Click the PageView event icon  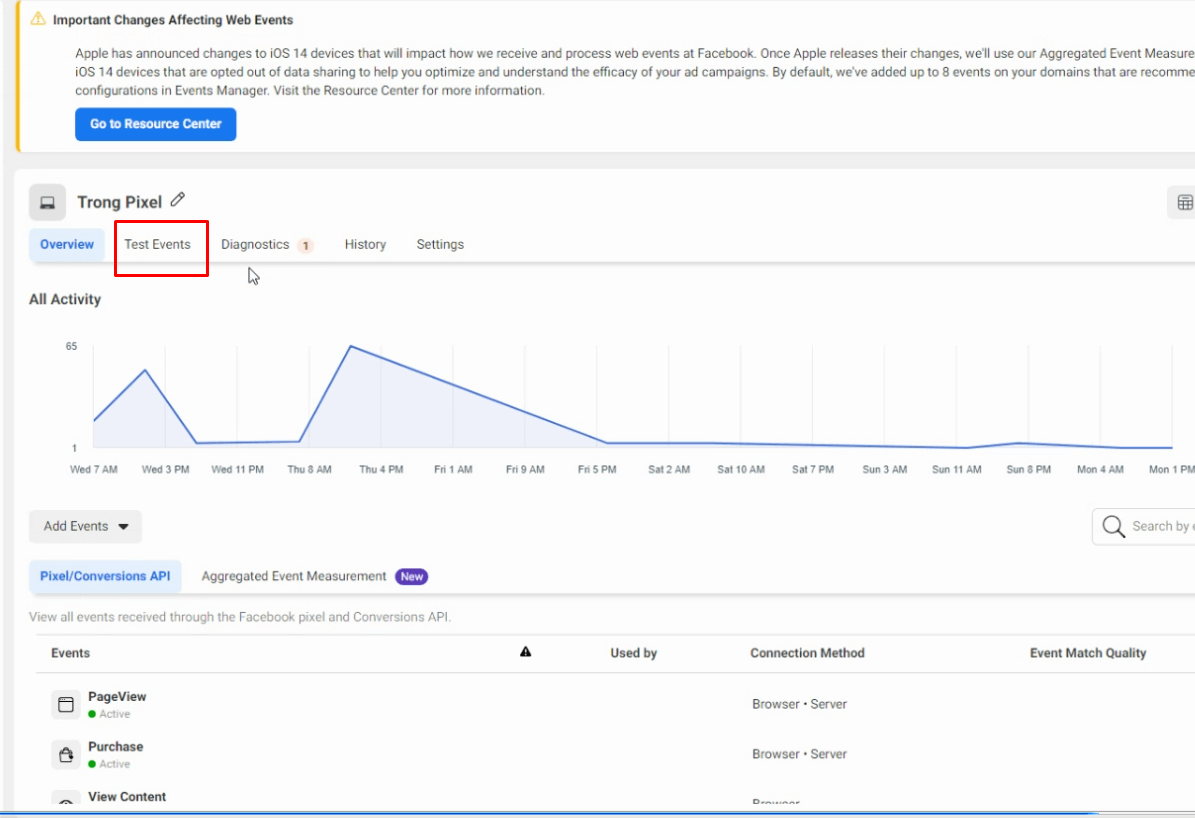pyautogui.click(x=66, y=704)
